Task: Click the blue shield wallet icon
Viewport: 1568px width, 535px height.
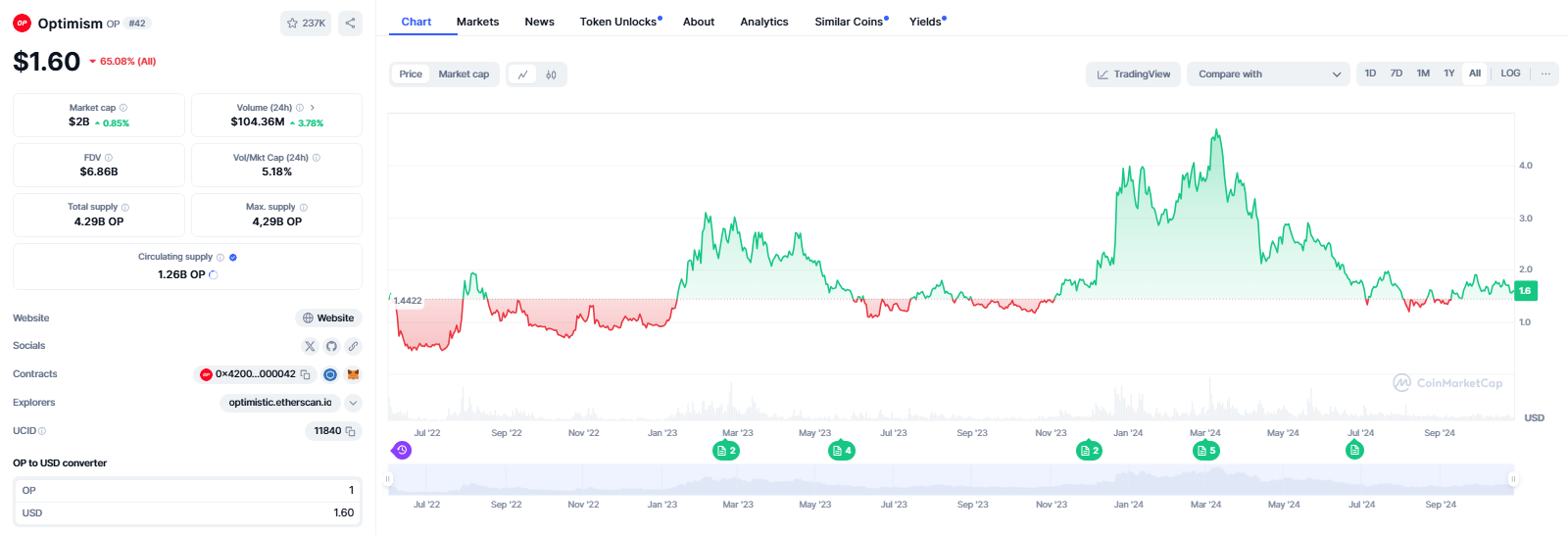Action: (x=330, y=374)
